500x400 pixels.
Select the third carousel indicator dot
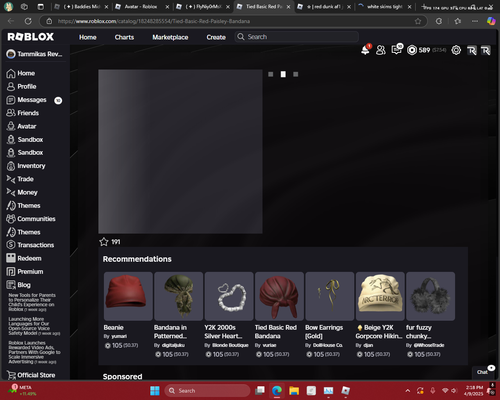click(x=295, y=74)
